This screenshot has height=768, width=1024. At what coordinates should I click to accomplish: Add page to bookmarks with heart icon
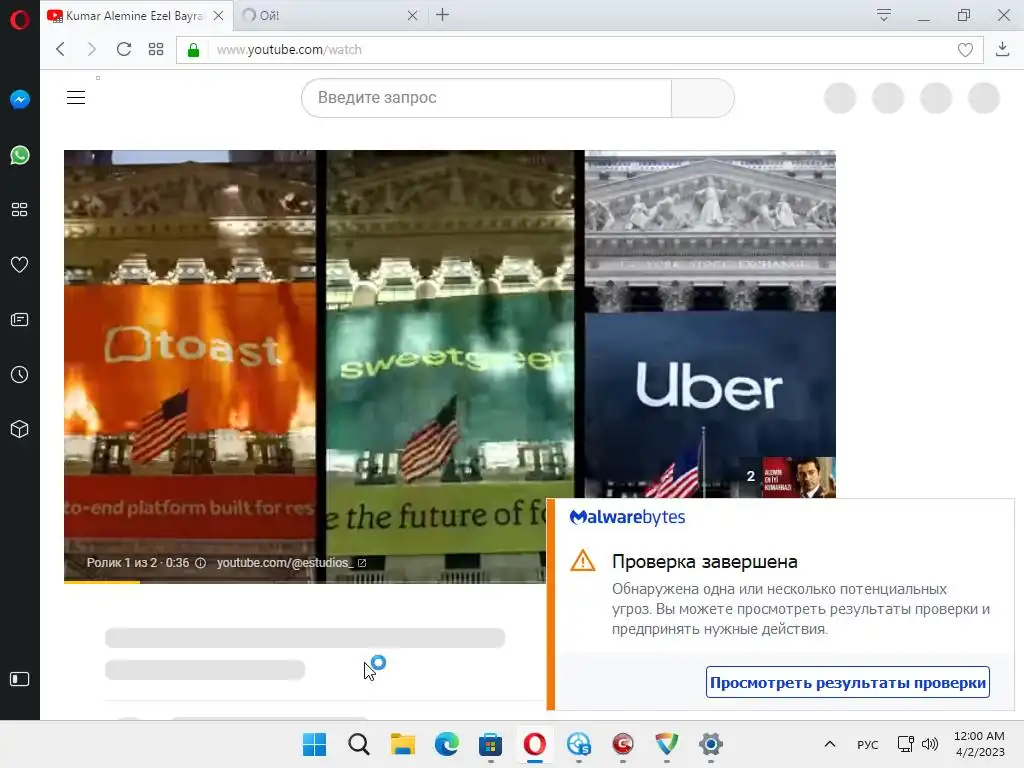(x=965, y=50)
